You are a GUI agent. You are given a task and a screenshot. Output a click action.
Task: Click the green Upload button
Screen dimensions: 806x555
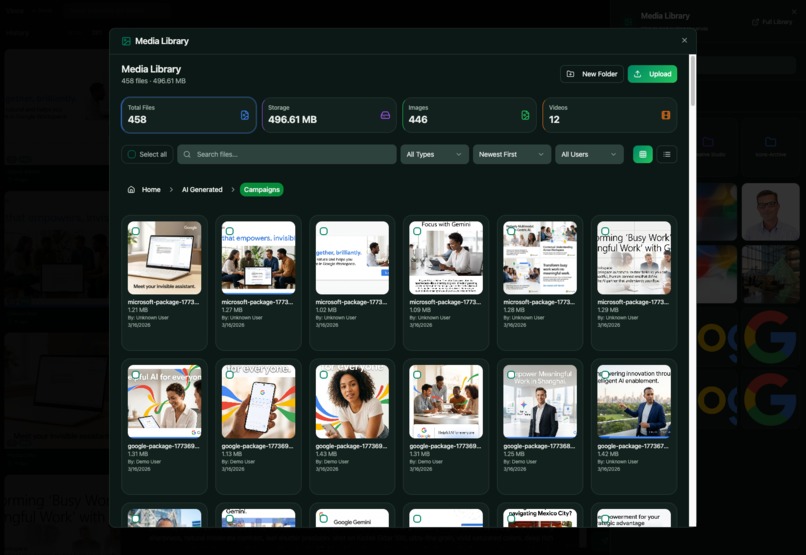click(652, 74)
